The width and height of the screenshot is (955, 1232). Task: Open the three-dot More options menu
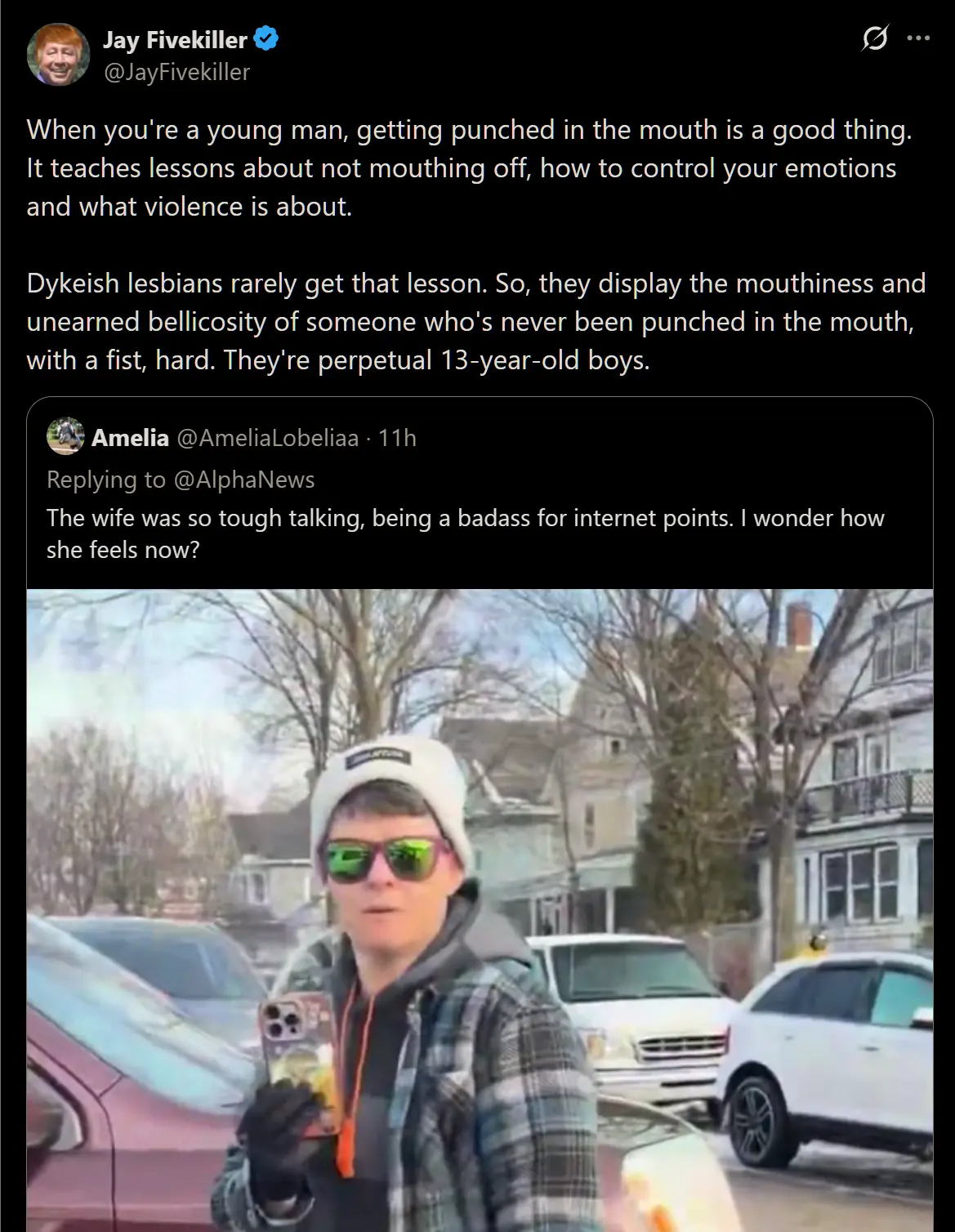pyautogui.click(x=918, y=38)
